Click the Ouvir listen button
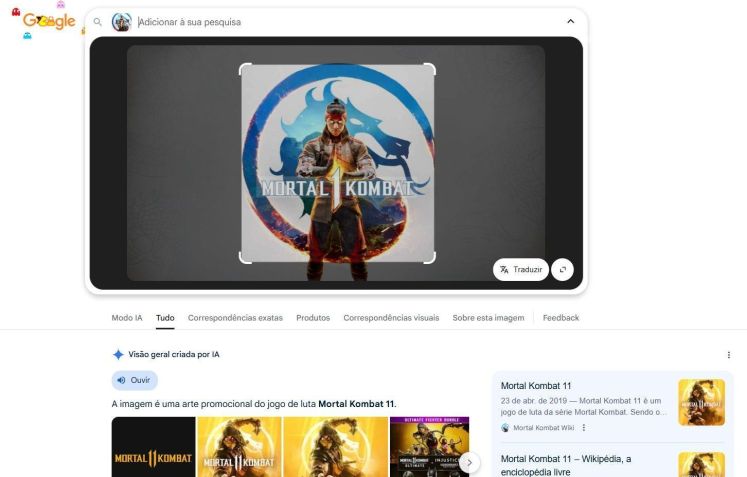The image size is (747, 477). [135, 380]
